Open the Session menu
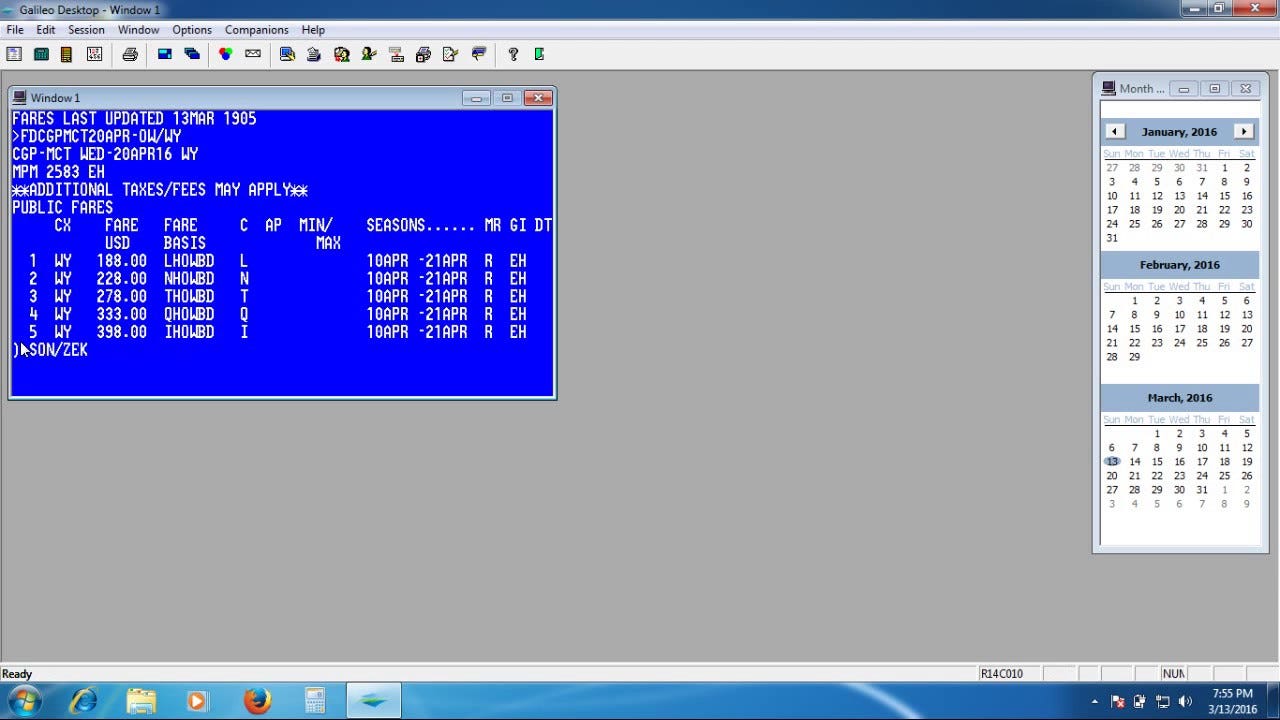Viewport: 1280px width, 720px height. point(86,30)
